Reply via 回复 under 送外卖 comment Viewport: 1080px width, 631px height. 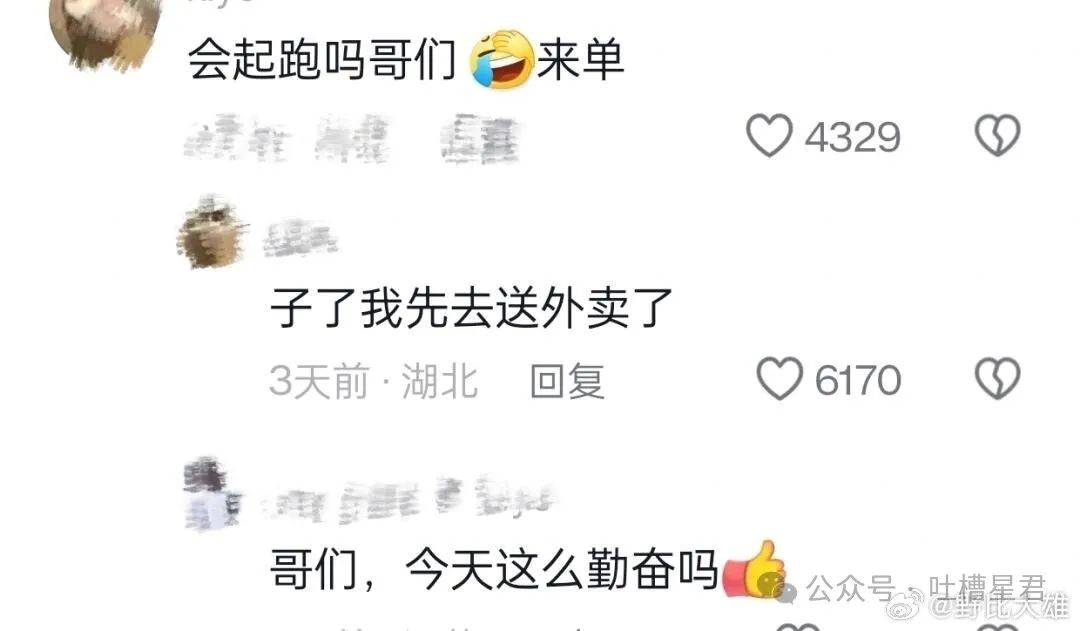click(568, 381)
